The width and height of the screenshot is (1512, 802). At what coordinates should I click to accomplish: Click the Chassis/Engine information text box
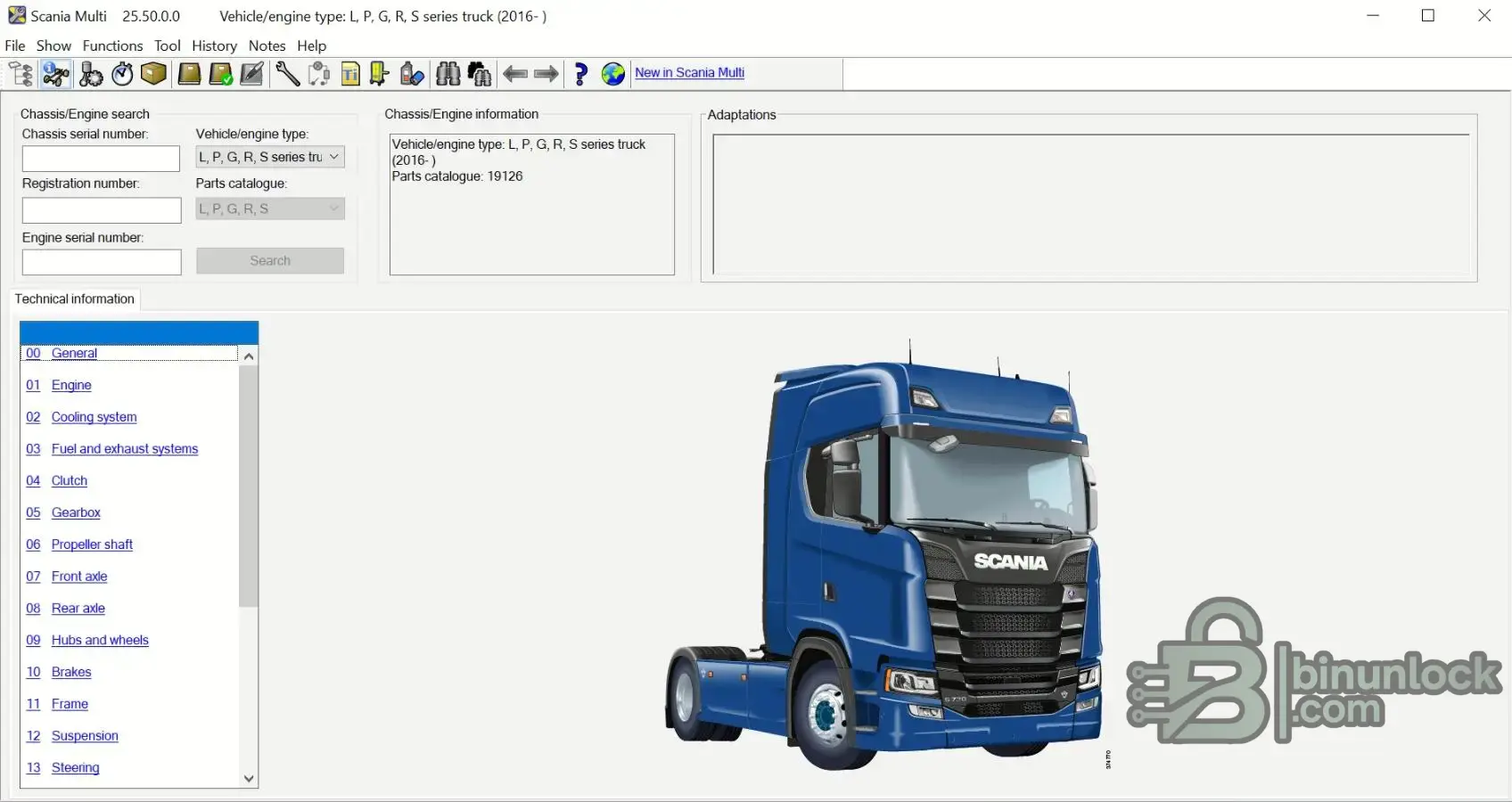(532, 204)
